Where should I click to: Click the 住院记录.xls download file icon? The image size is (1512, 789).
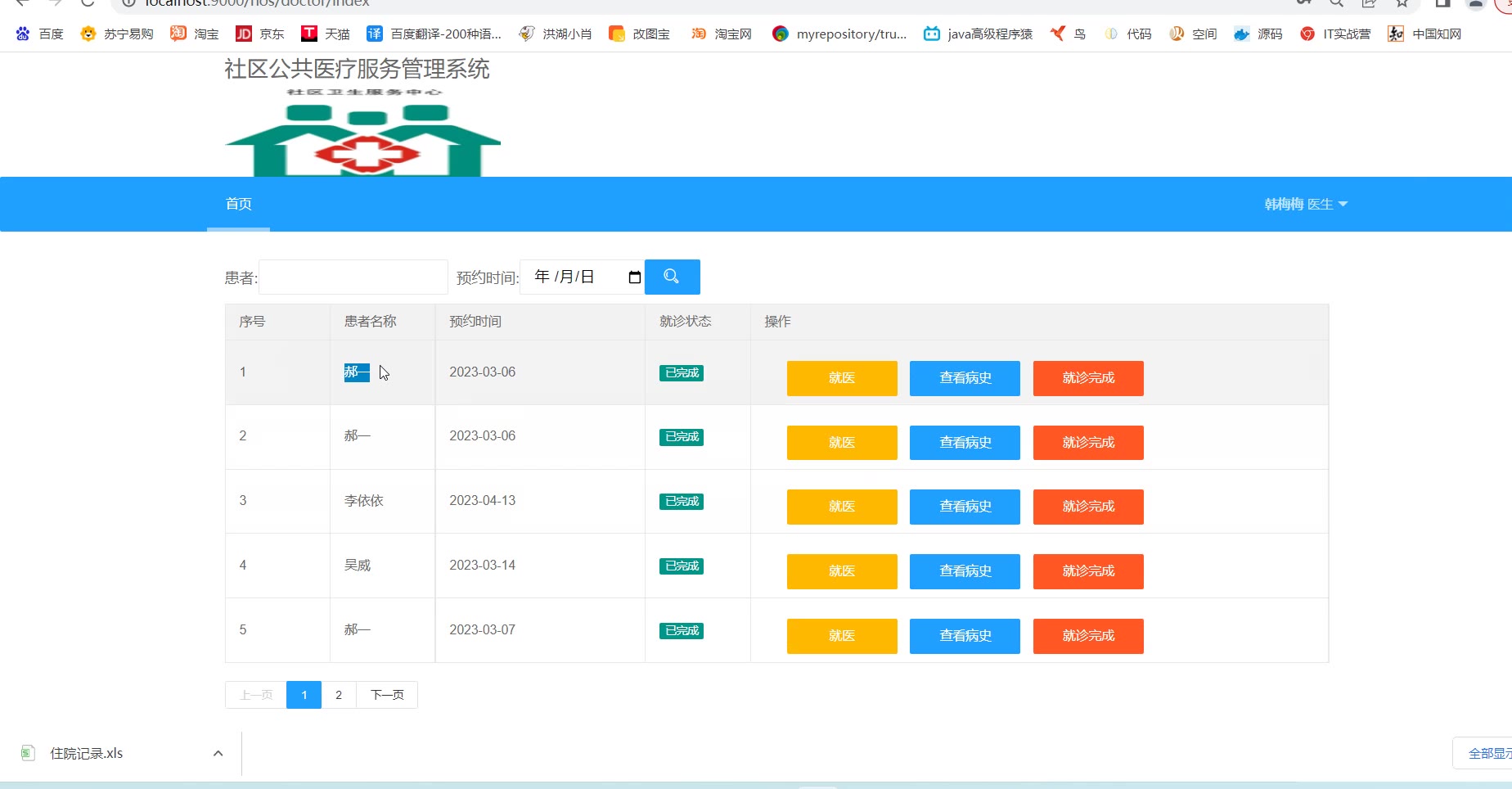coord(28,753)
